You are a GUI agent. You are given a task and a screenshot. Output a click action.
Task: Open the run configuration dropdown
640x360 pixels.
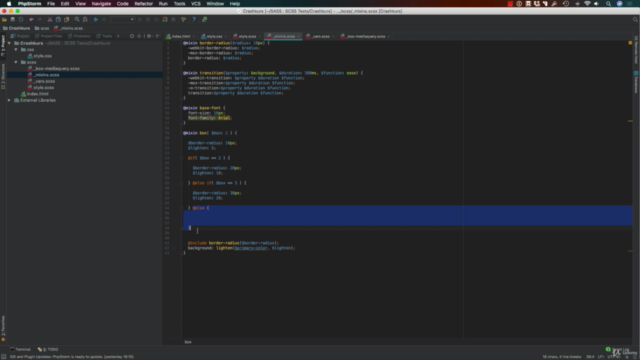122,19
